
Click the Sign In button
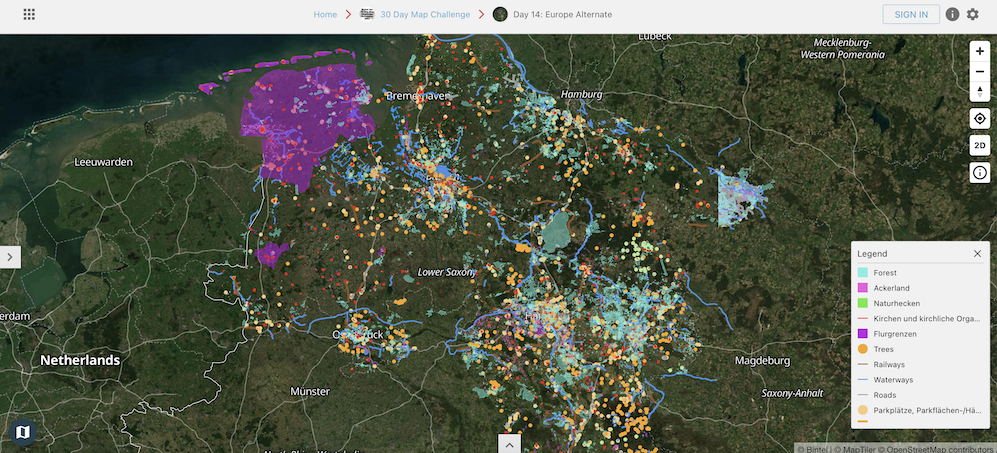[x=910, y=15]
